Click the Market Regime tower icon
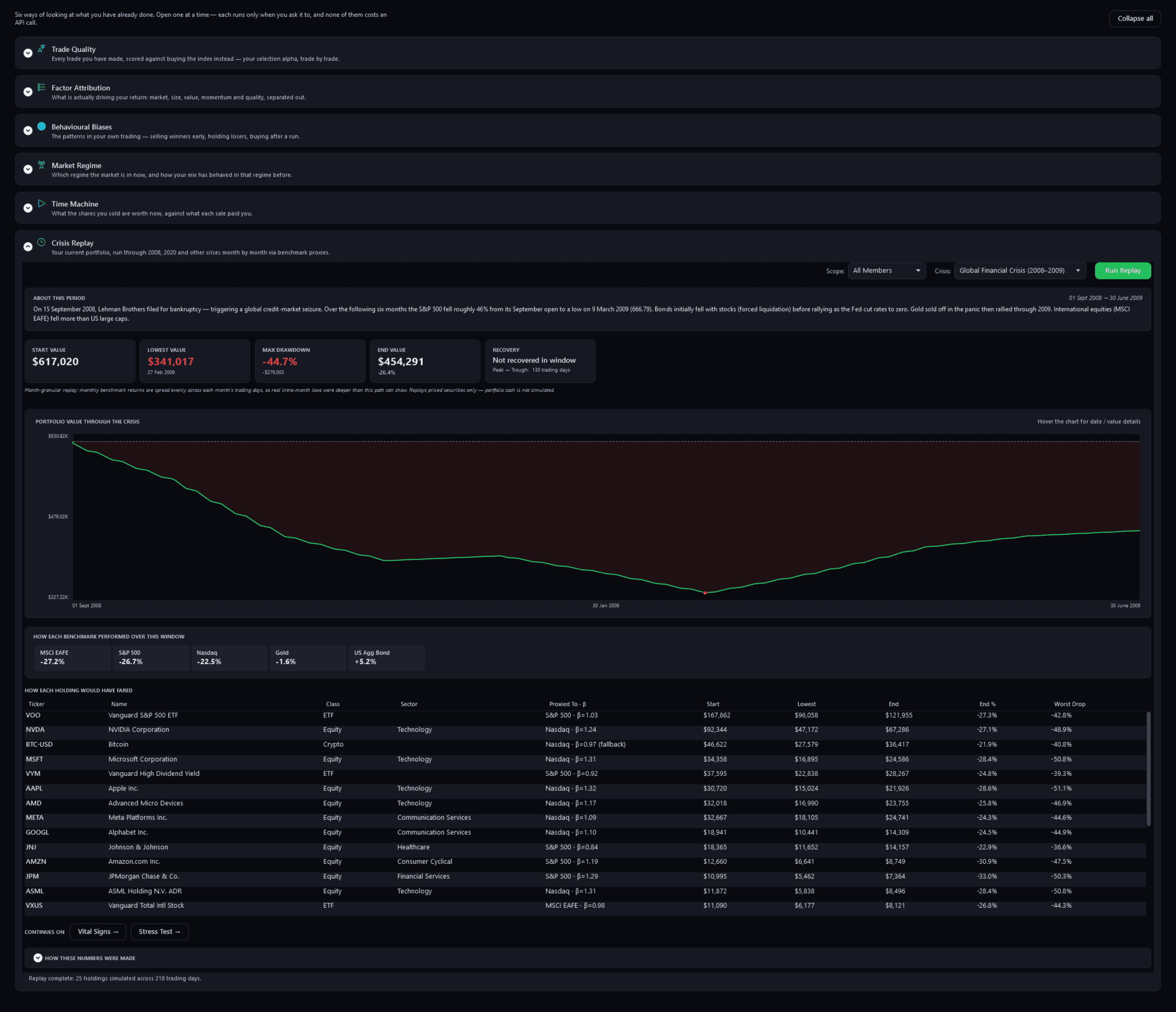This screenshot has height=1012, width=1176. click(42, 165)
